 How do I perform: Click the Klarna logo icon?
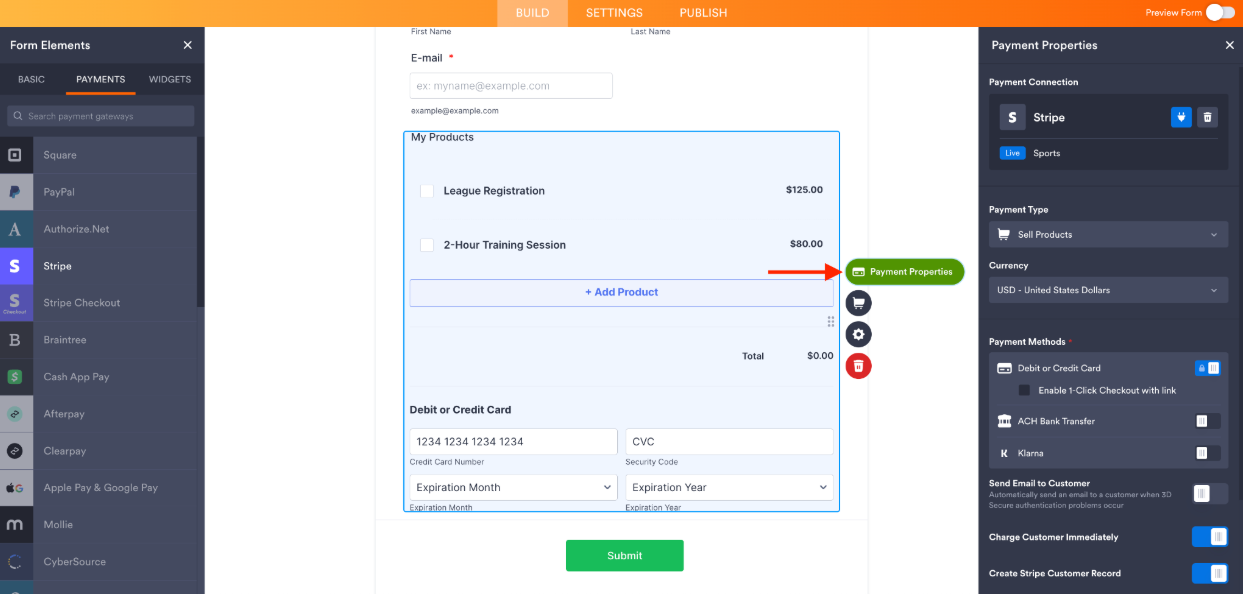1005,453
